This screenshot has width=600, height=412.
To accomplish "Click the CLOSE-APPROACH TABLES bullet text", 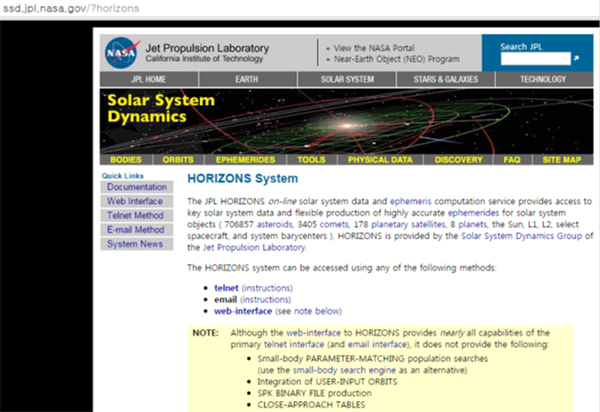I will coord(311,405).
